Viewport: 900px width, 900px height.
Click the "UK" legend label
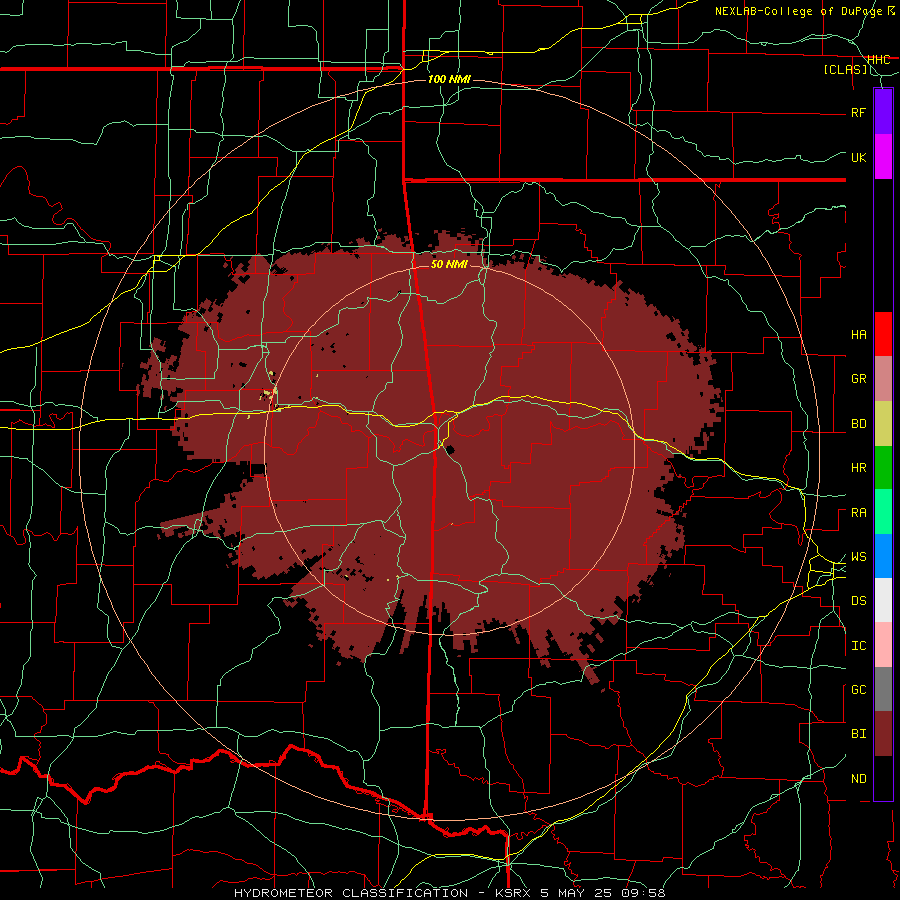[x=858, y=157]
